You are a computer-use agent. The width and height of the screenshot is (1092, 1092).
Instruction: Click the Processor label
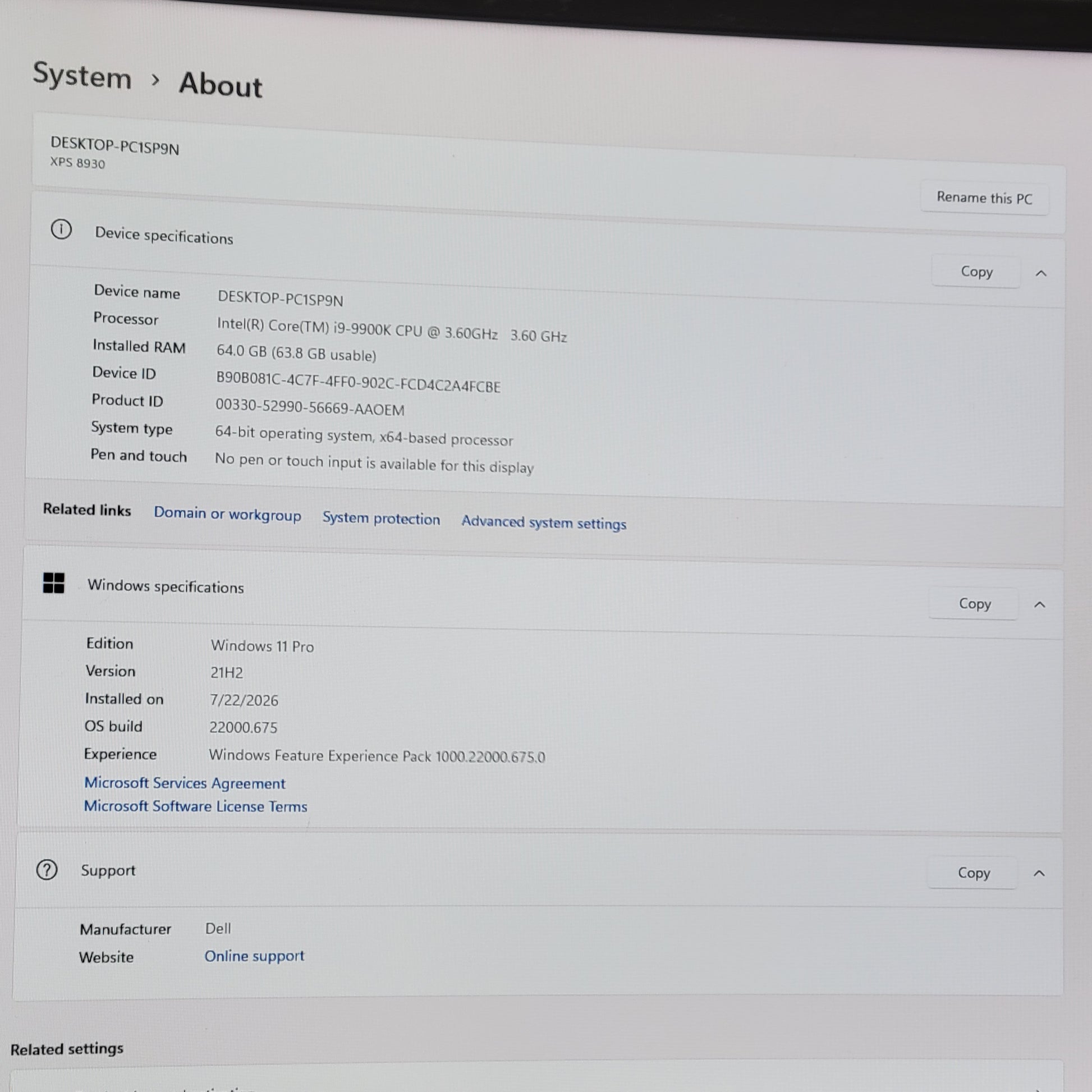(x=126, y=319)
